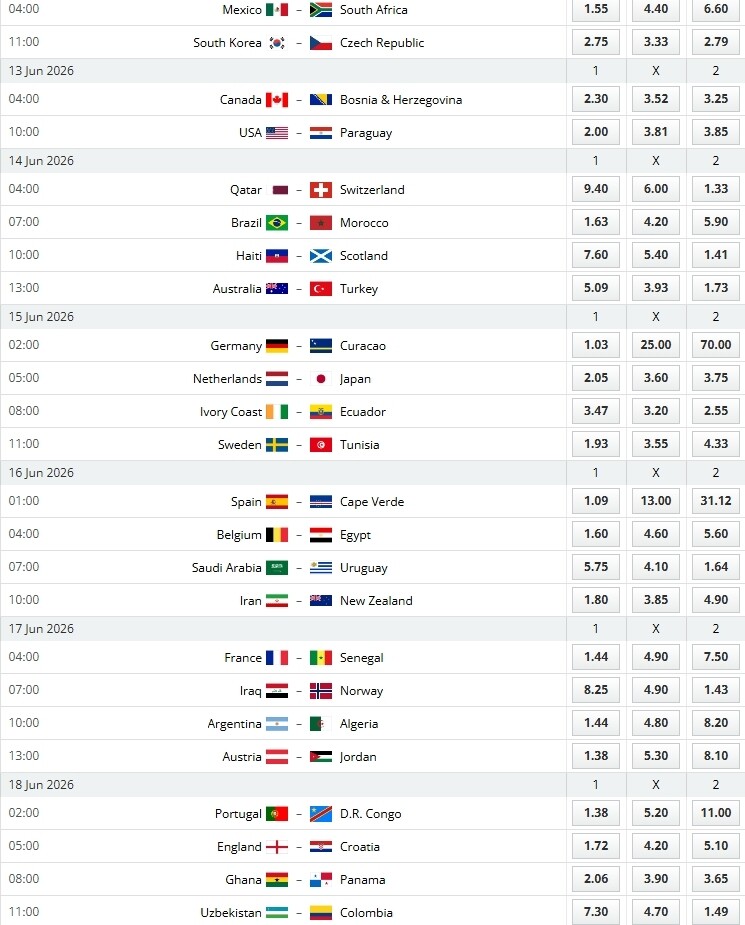Select Germany win odds 1.03
Image resolution: width=745 pixels, height=925 pixels.
click(x=596, y=345)
